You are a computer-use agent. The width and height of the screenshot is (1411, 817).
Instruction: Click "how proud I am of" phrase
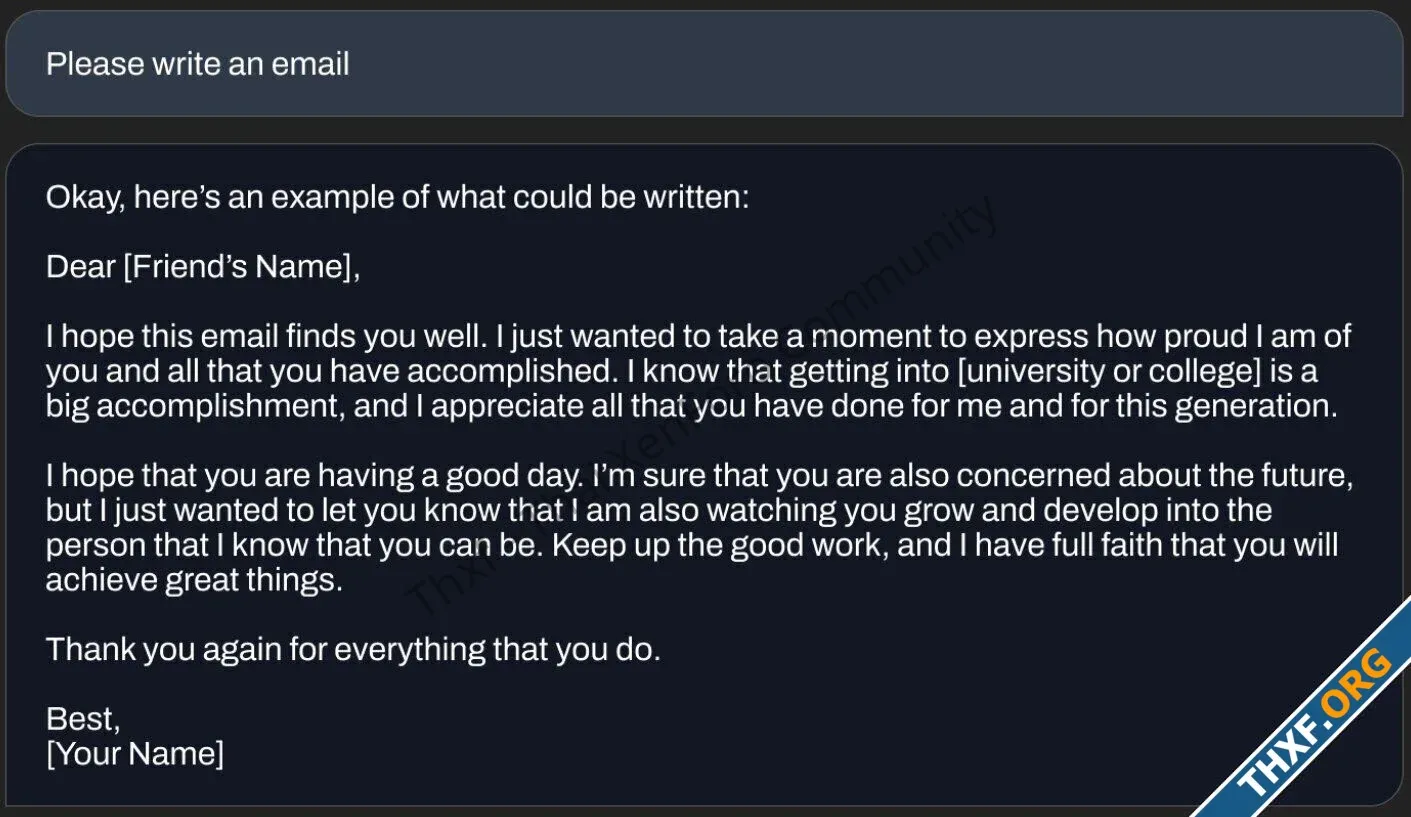1223,336
